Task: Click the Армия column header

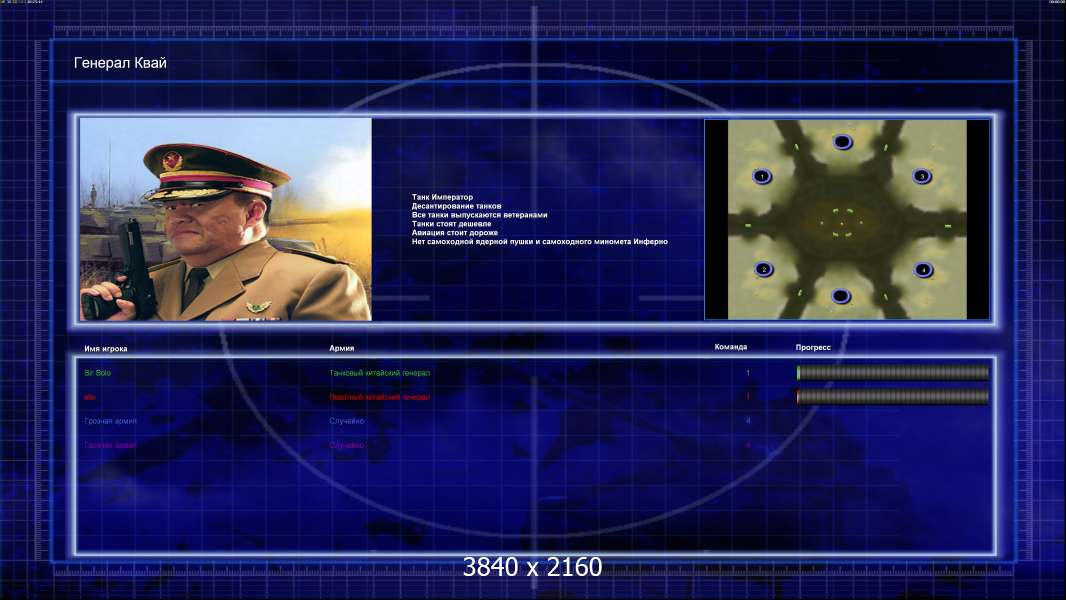Action: (x=341, y=348)
